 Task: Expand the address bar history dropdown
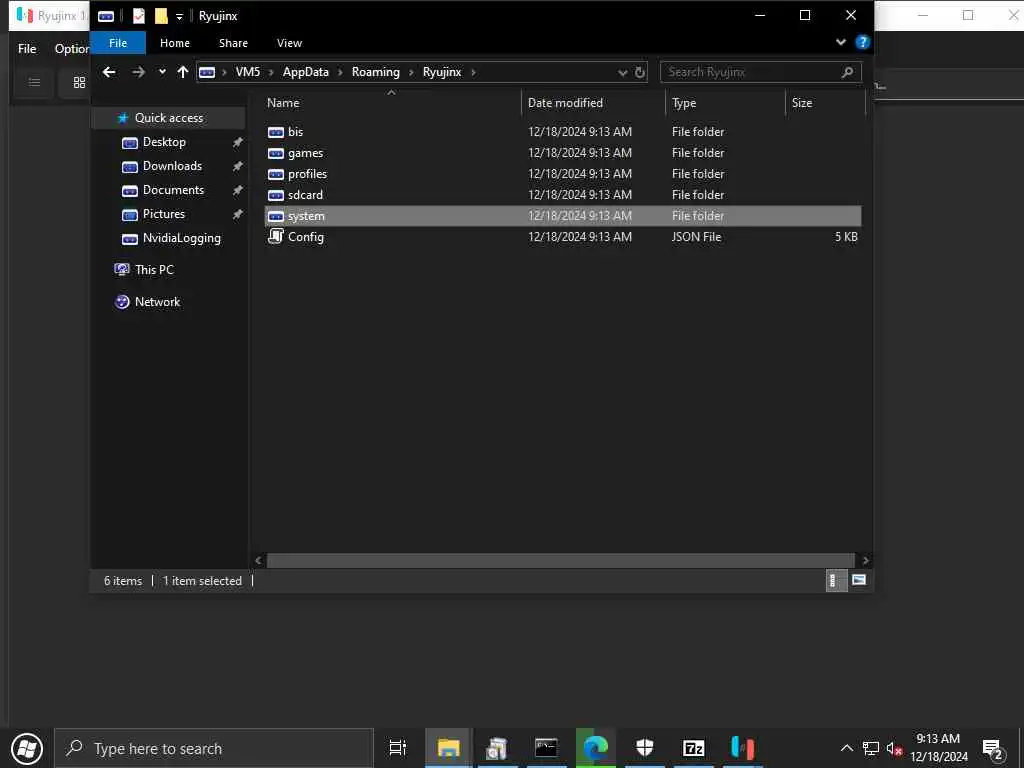point(622,72)
